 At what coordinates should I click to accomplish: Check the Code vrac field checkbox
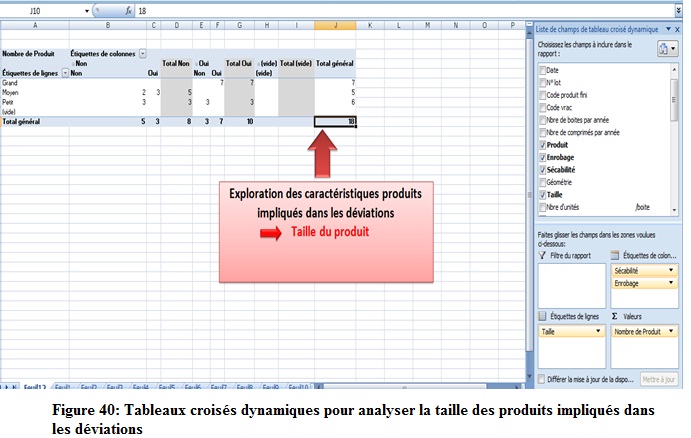click(542, 108)
